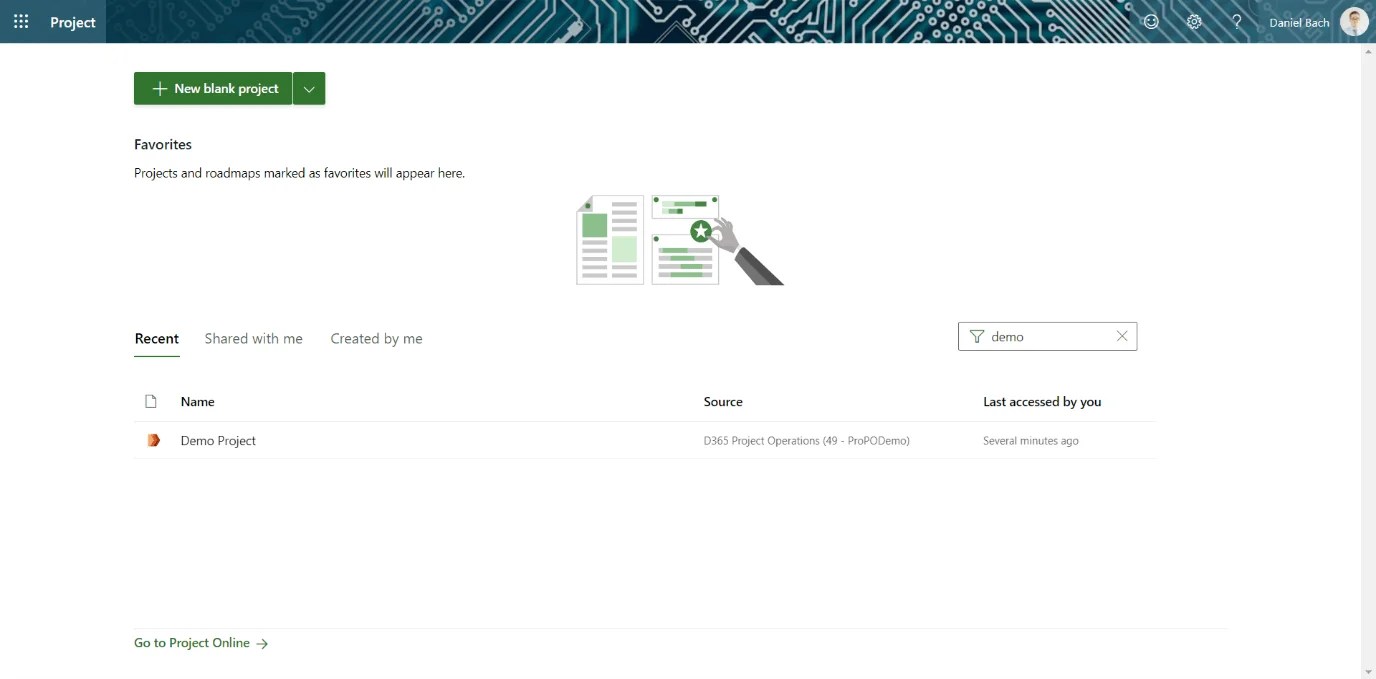Follow the Go to Project Online link
This screenshot has height=679, width=1376.
pos(201,643)
